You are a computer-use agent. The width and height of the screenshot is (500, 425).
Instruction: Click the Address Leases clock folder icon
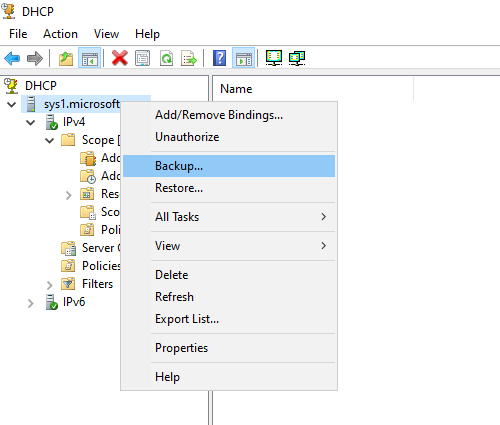(88, 176)
